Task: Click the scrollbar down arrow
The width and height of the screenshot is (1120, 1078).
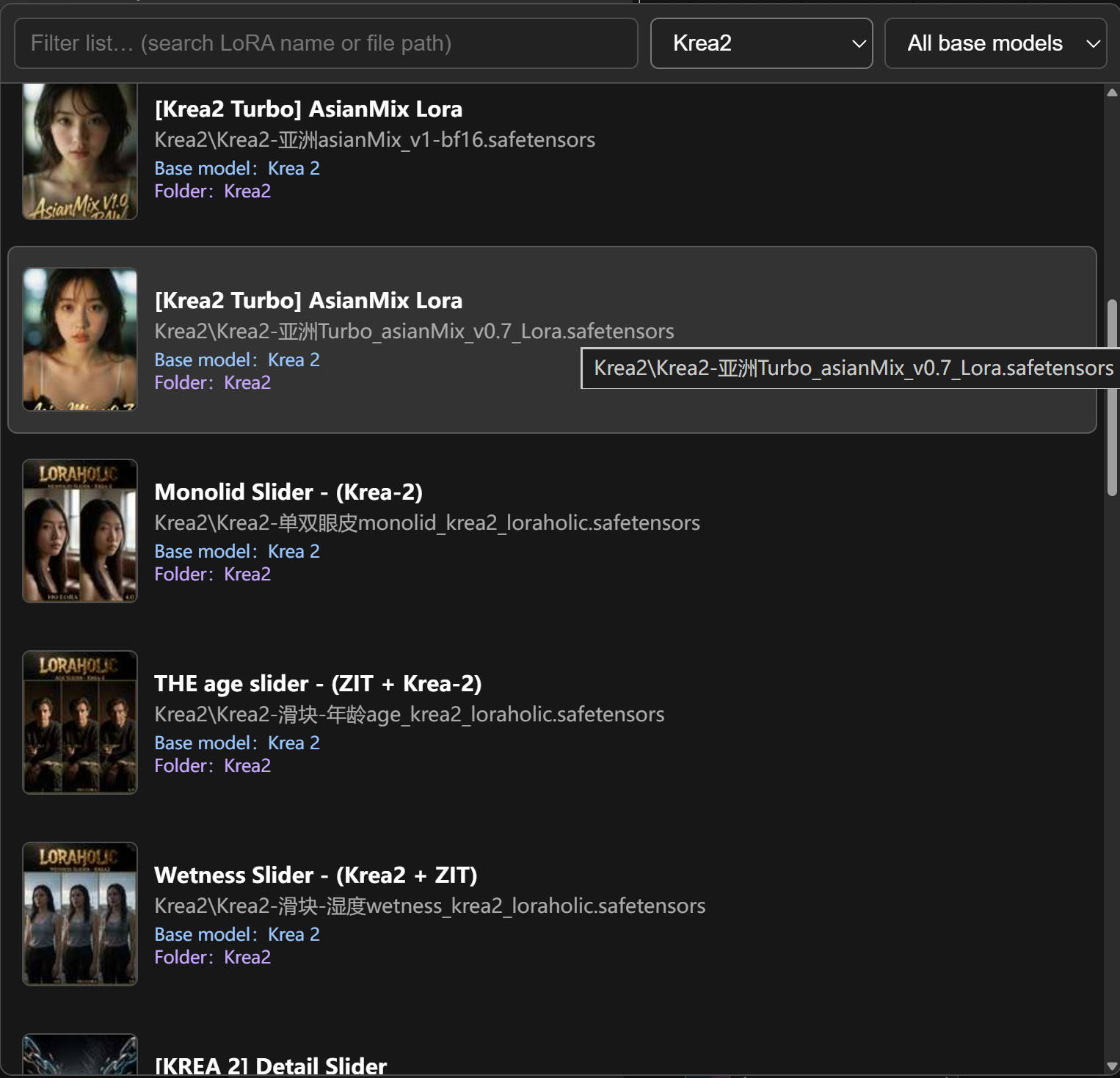Action: click(1112, 1066)
